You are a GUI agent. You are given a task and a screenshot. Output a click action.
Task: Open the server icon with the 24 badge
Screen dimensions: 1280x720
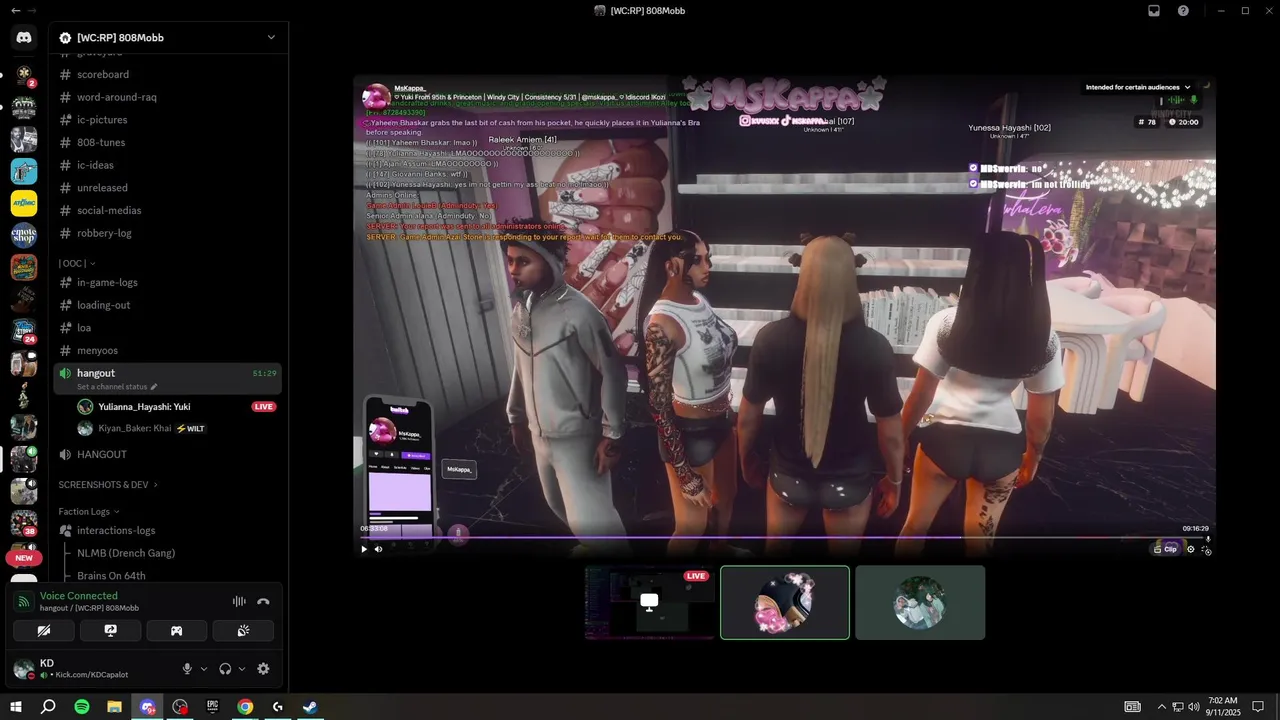[x=24, y=331]
